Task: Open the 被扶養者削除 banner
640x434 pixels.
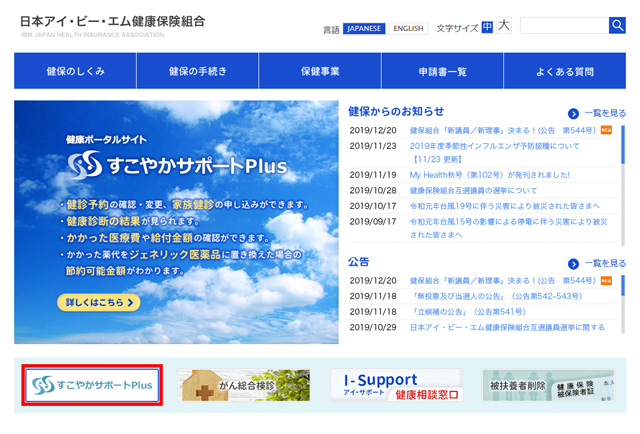Action: 548,385
